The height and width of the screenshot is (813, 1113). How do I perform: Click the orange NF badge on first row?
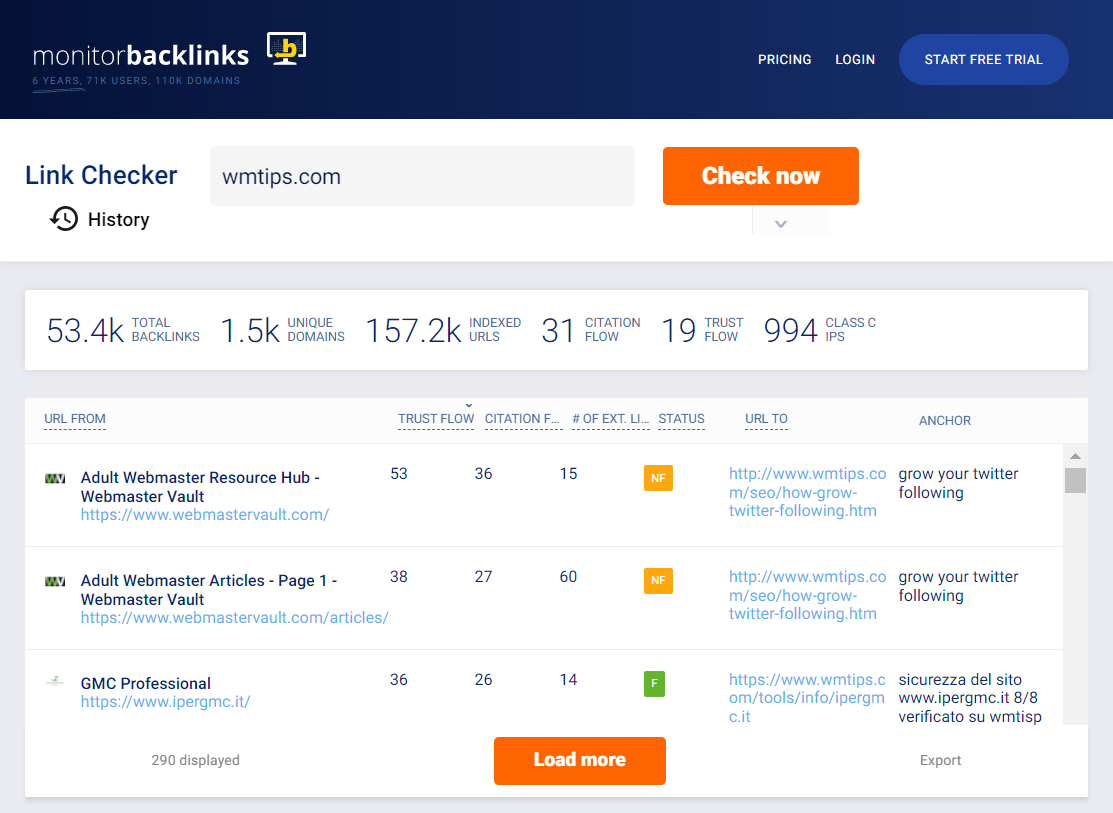point(658,478)
